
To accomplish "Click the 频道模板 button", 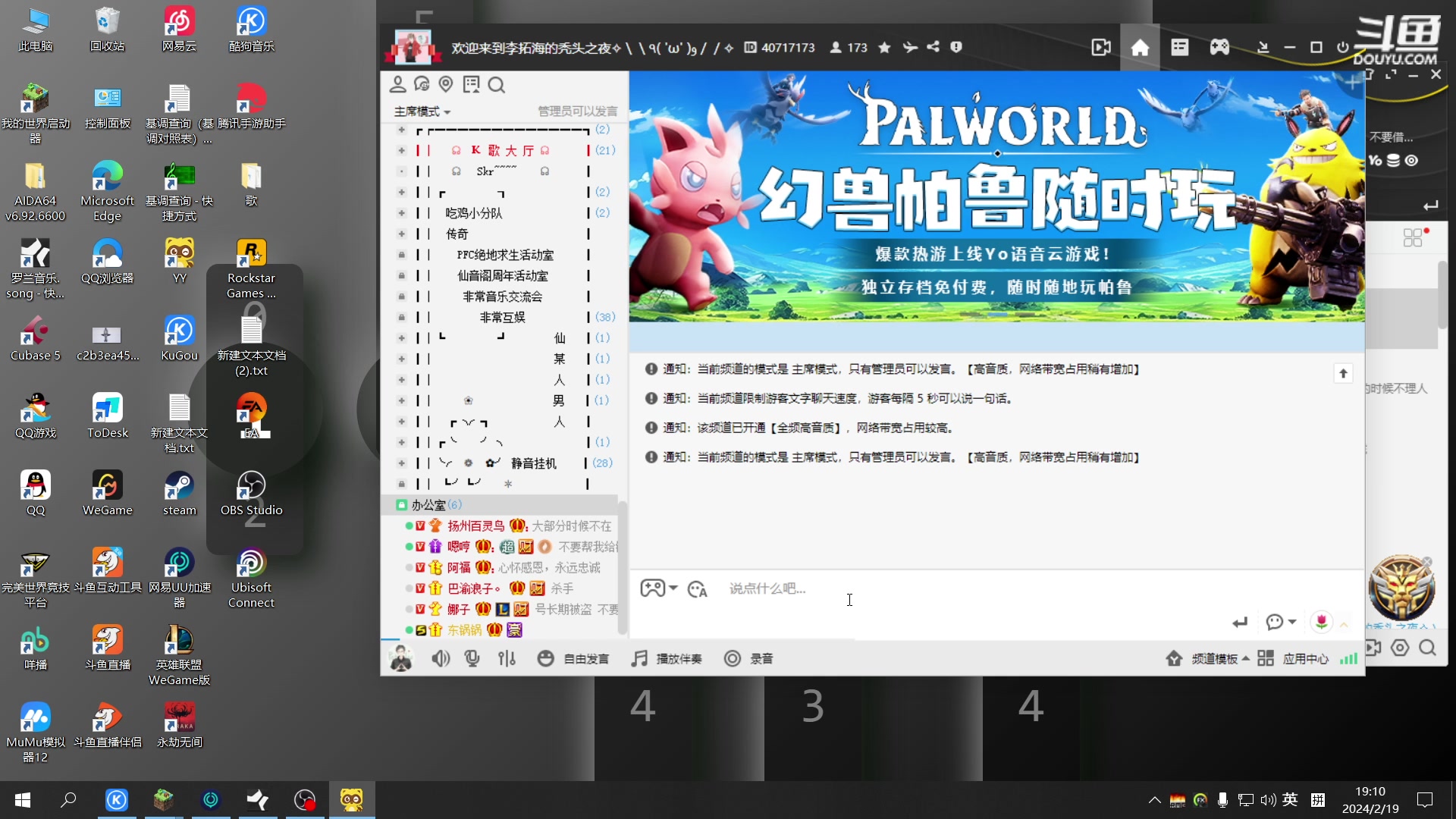I will click(1214, 658).
